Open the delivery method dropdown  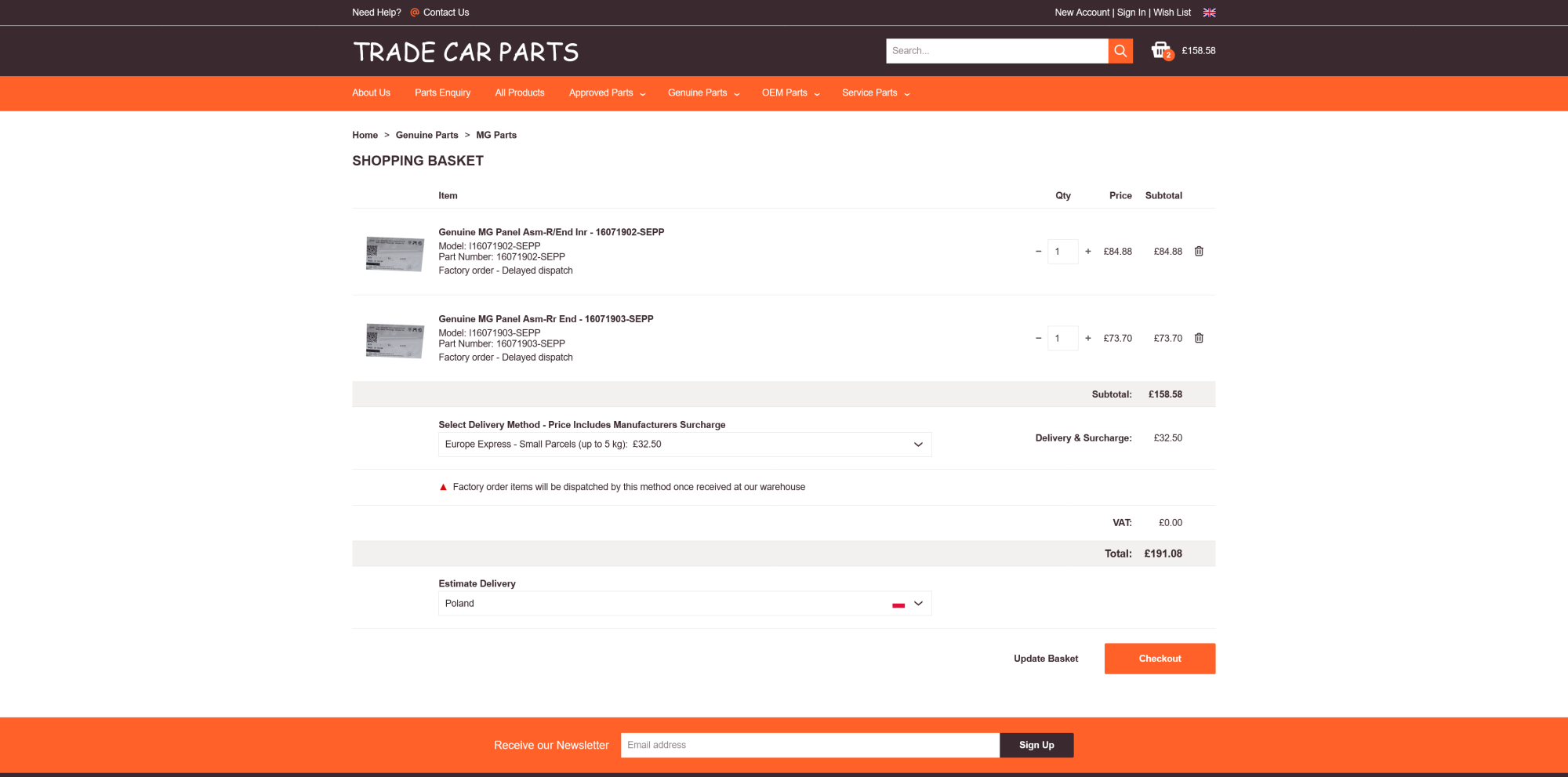coord(685,445)
